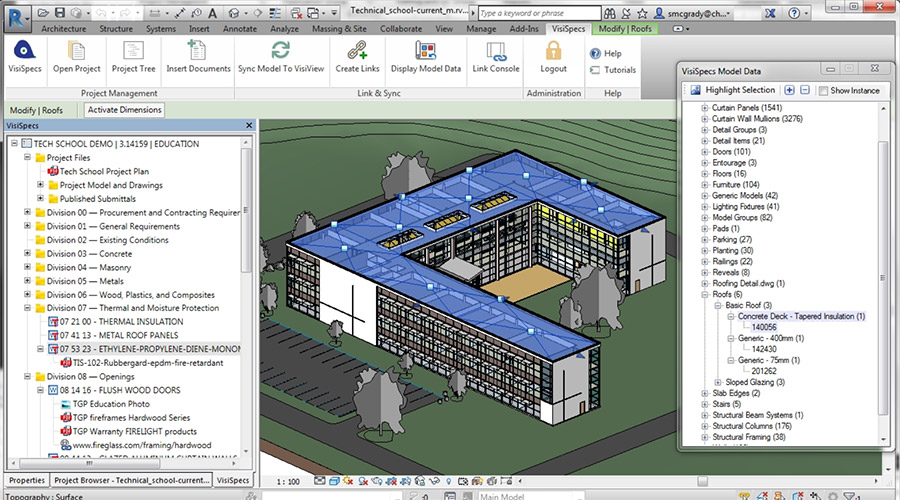This screenshot has width=900, height=500.
Task: Open the Revit application menu button
Action: pos(17,18)
